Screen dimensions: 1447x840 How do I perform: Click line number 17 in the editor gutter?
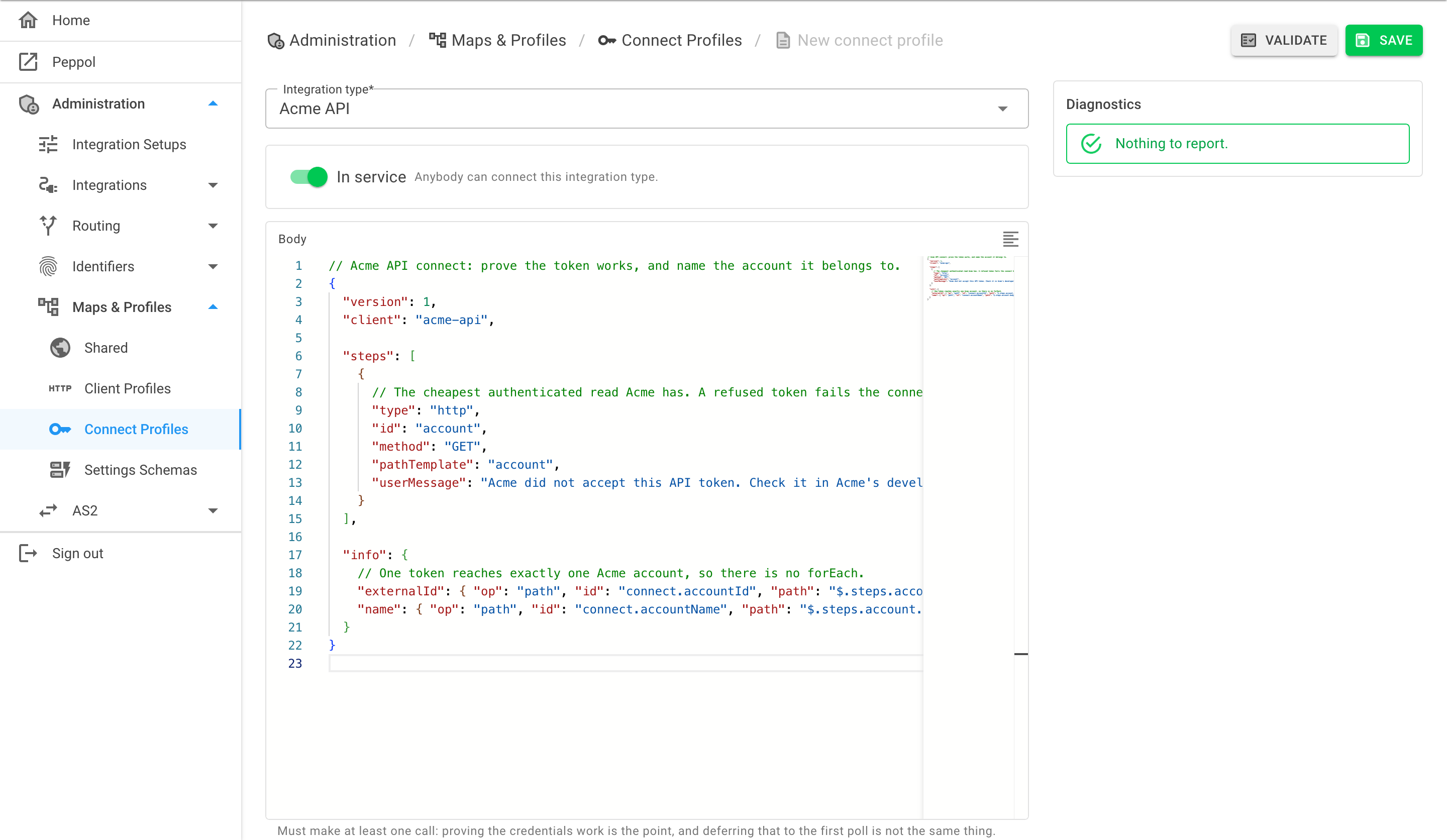[295, 555]
